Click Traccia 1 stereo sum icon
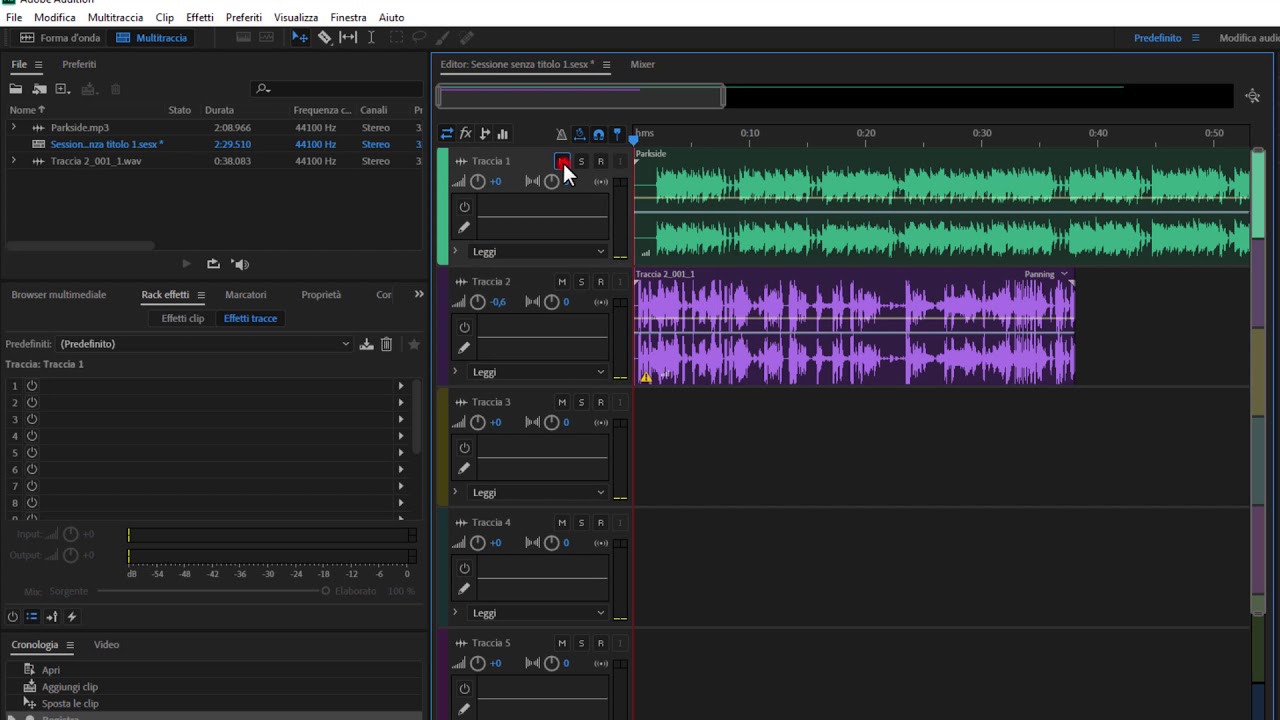Screen dimensions: 1280x720 [601, 182]
